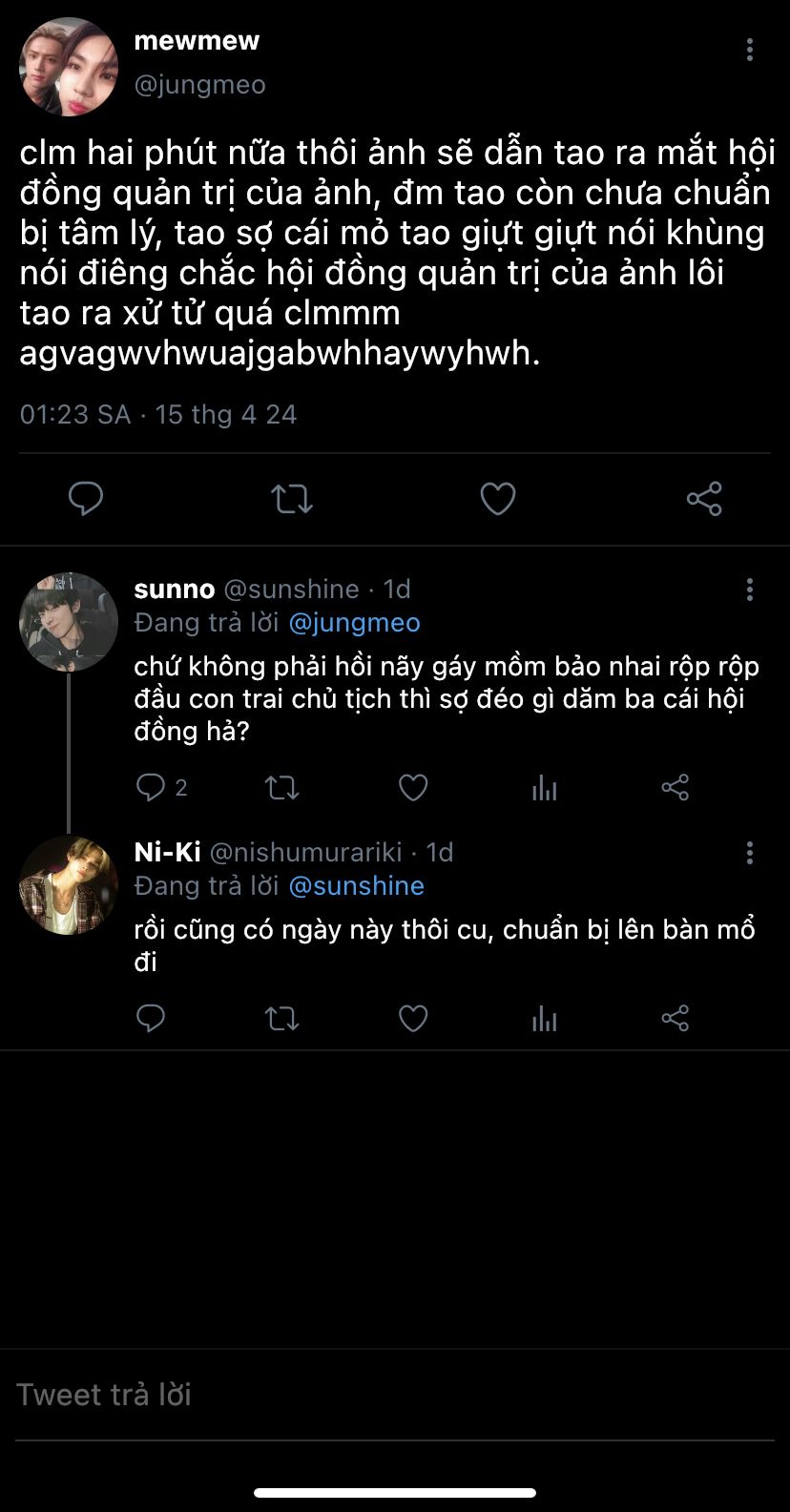Open more options on sunno's reply
The width and height of the screenshot is (790, 1512).
(x=750, y=590)
